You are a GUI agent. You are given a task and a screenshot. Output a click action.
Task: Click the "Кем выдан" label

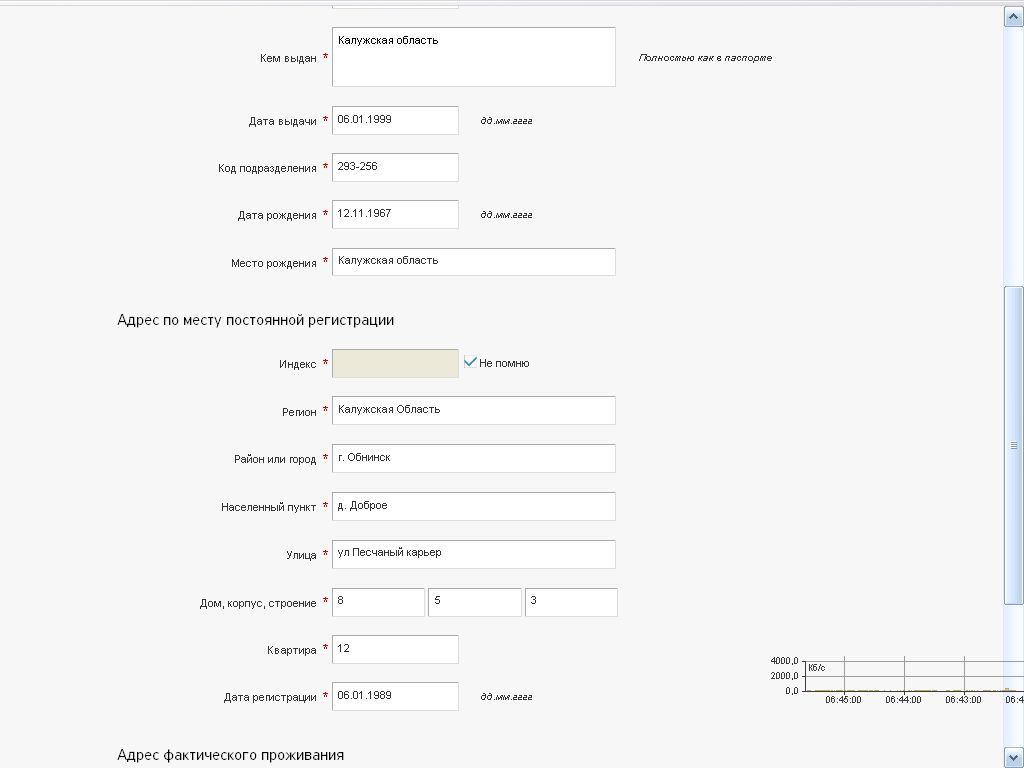point(288,58)
